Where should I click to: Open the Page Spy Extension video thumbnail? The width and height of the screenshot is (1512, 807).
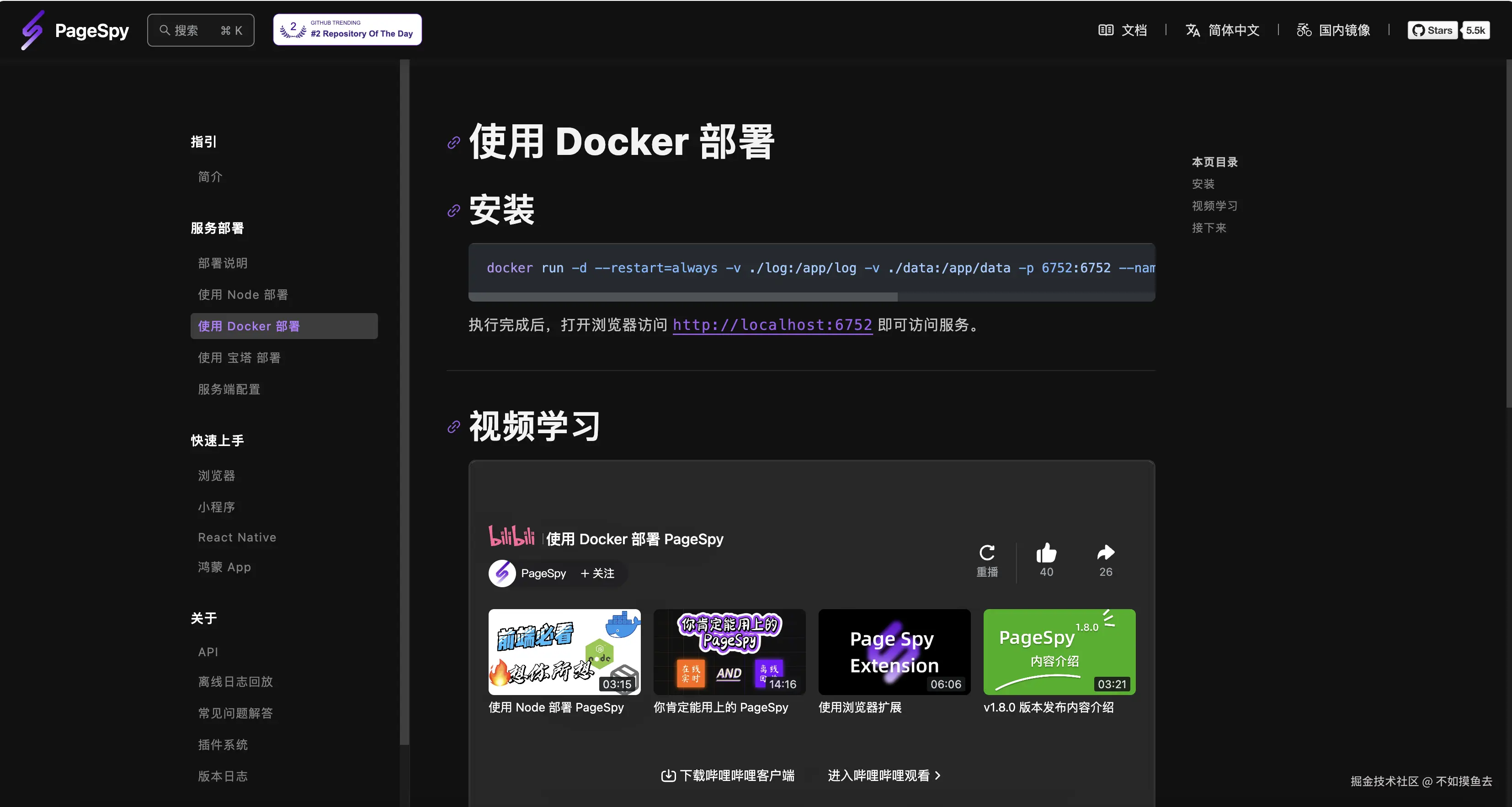coord(894,652)
